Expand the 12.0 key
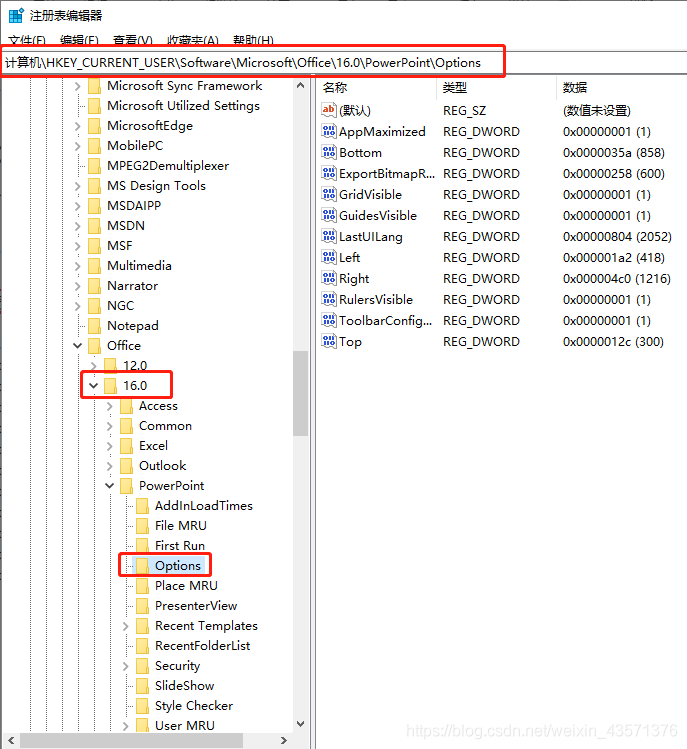The height and width of the screenshot is (749, 687). coord(94,366)
